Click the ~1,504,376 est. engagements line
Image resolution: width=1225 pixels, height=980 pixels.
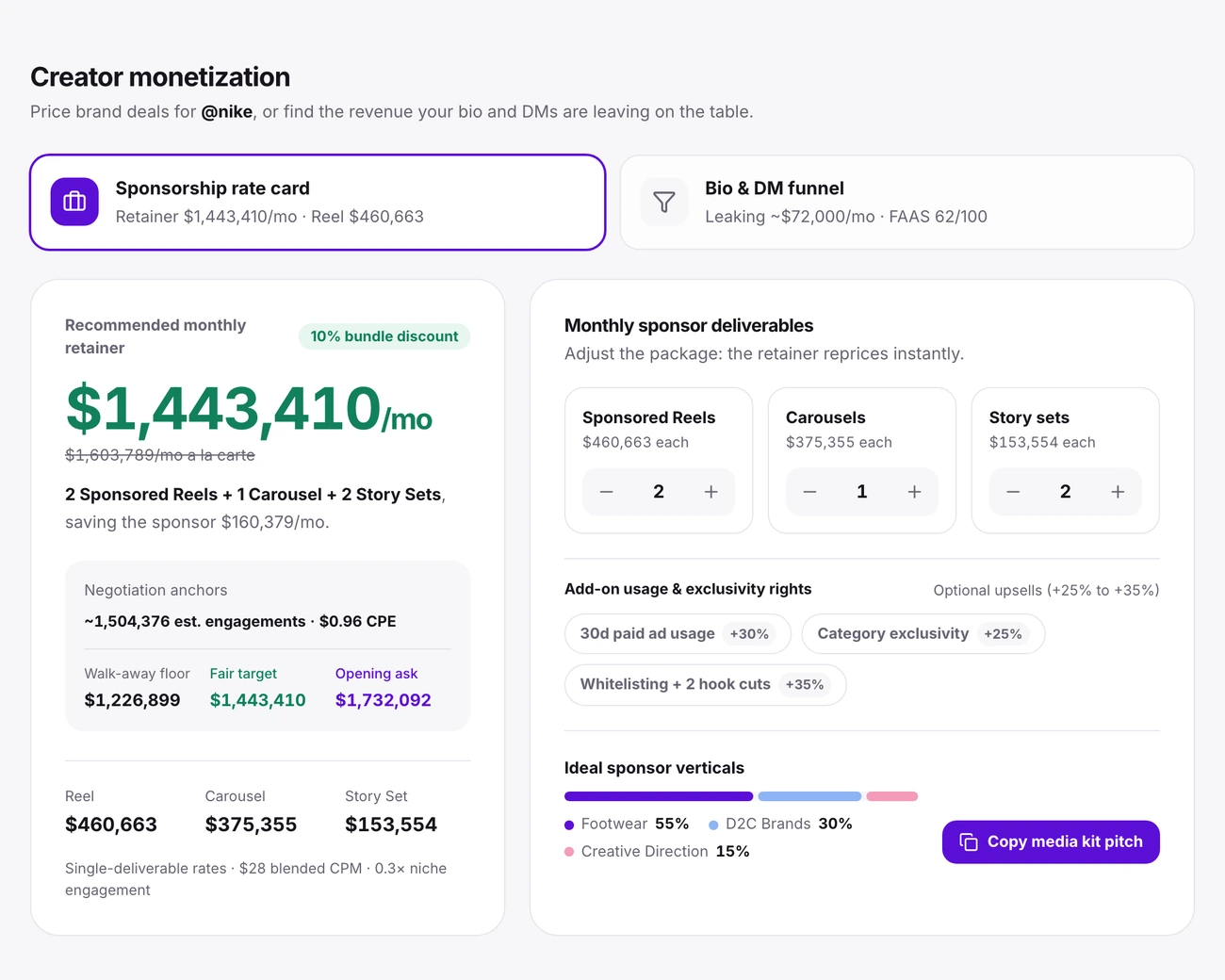(240, 622)
